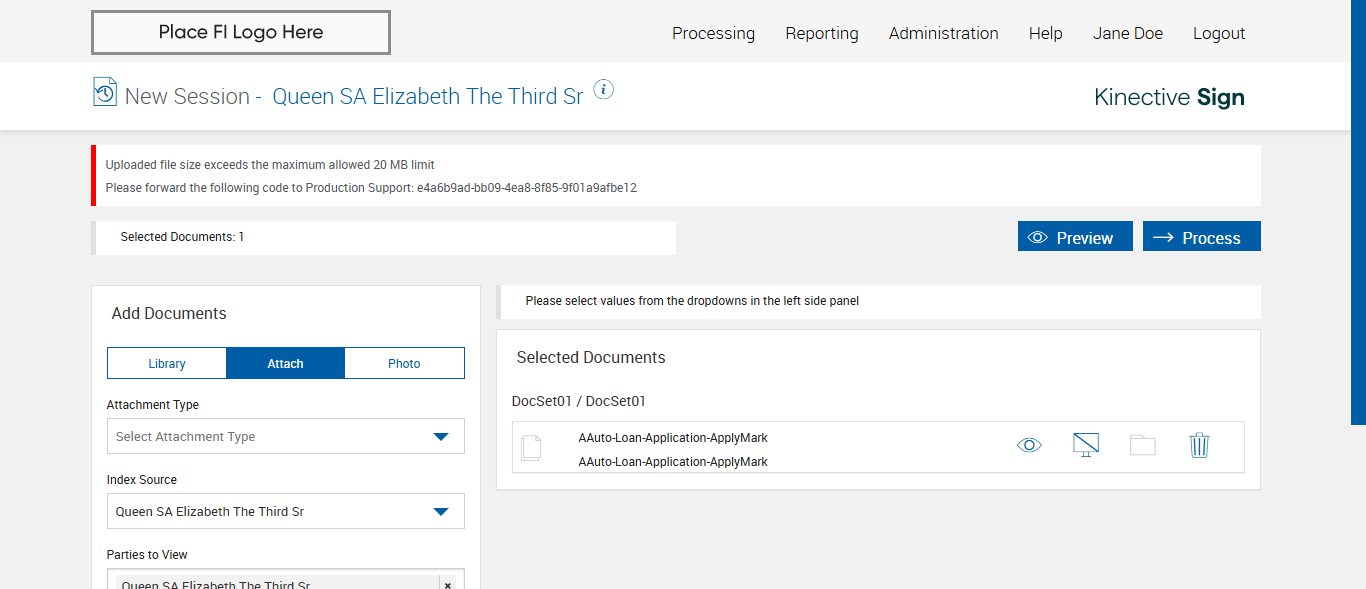Viewport: 1366px width, 589px height.
Task: Switch to the Library tab
Action: coord(167,363)
